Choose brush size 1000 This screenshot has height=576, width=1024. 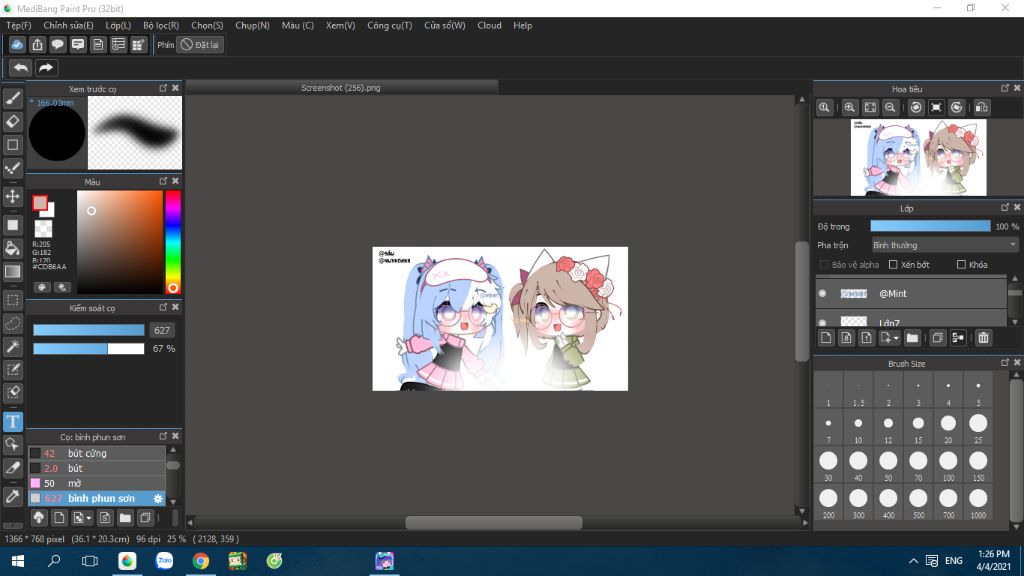tap(978, 504)
